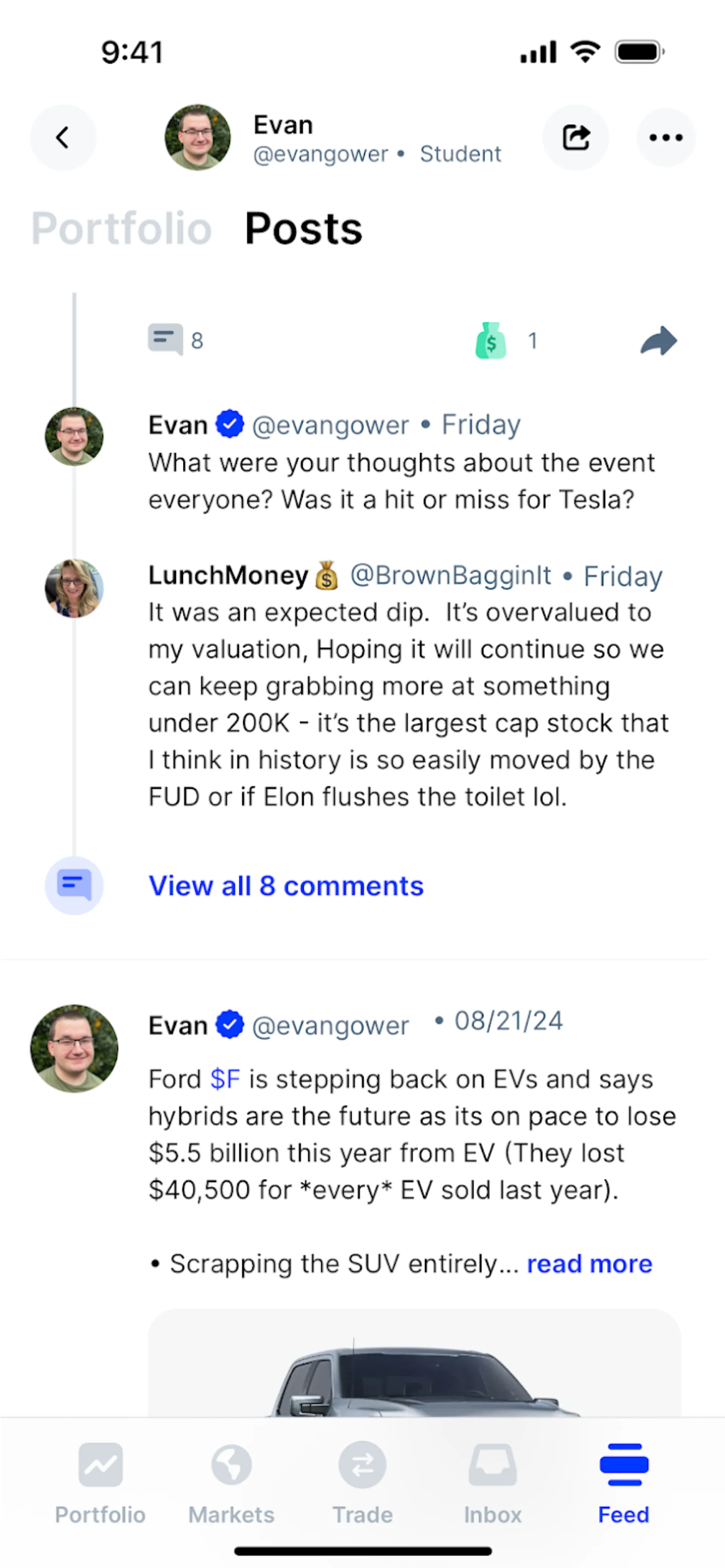
Task: Tap the share profile icon
Action: (575, 137)
